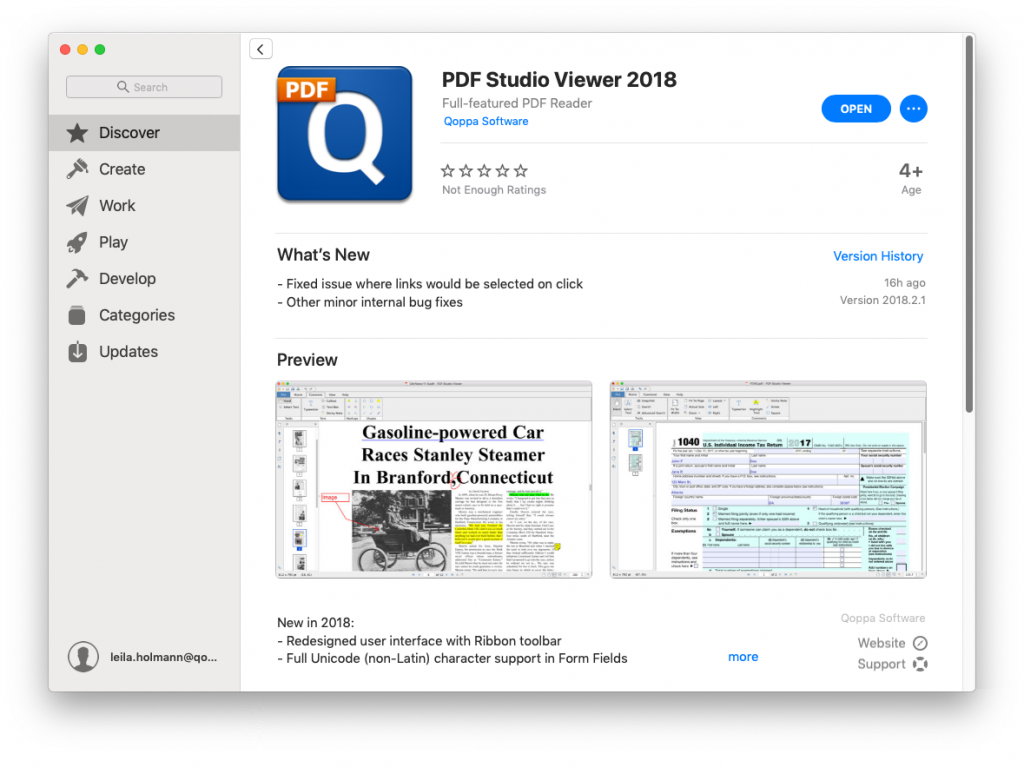Select Play in the sidebar
1024x774 pixels.
tap(144, 242)
